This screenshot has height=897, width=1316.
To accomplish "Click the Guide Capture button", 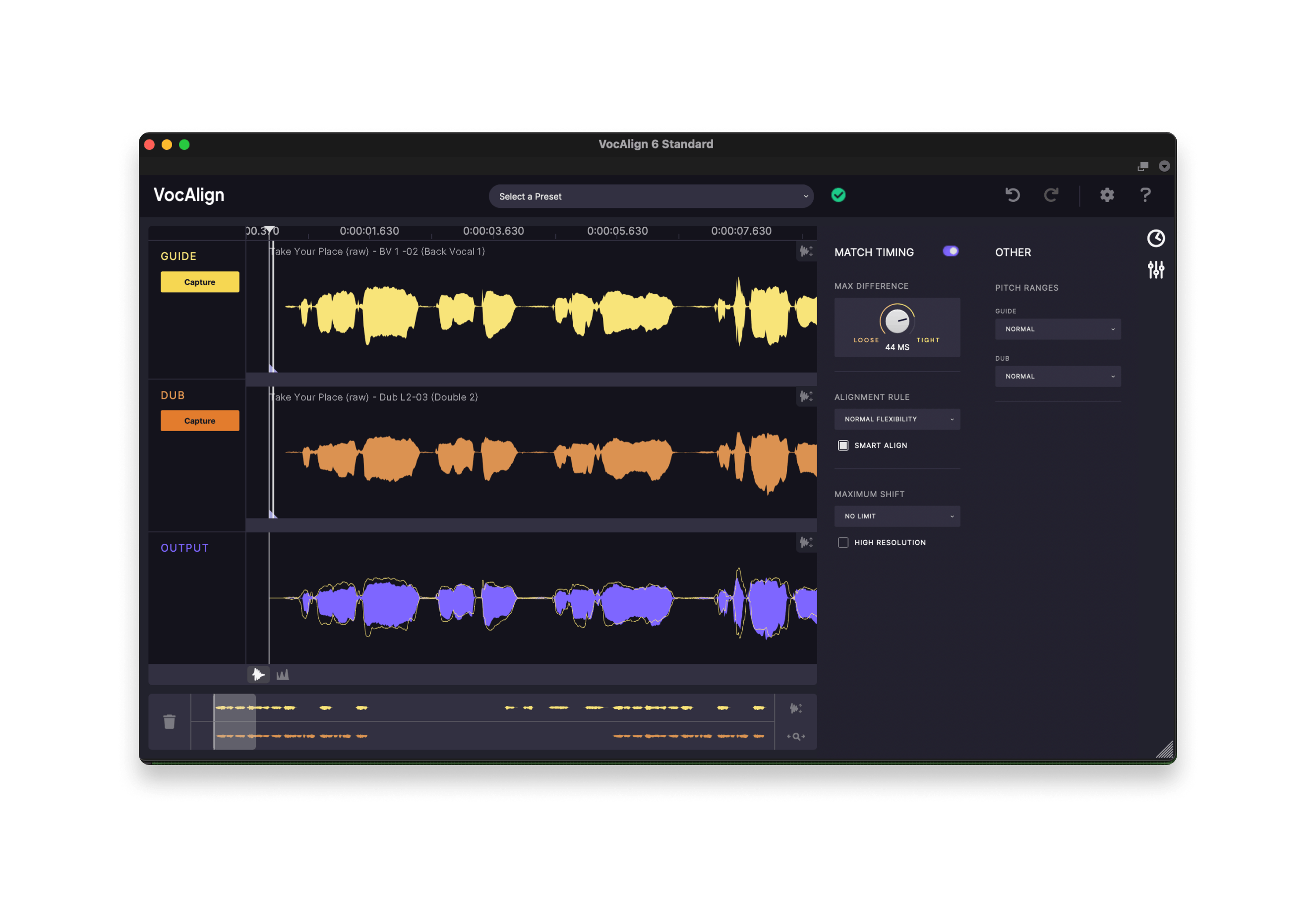I will pyautogui.click(x=199, y=282).
